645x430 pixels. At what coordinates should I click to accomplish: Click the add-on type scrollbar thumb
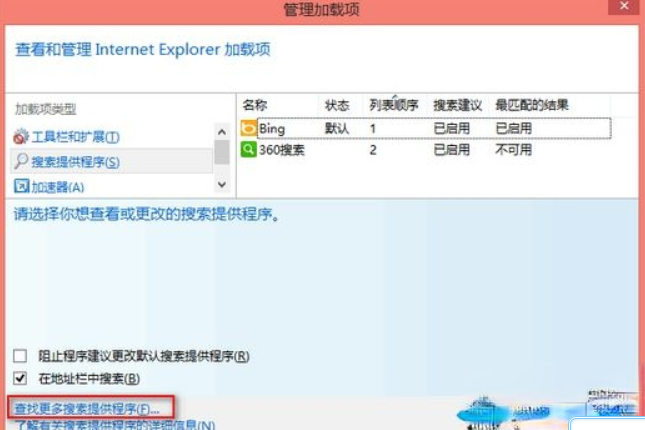[222, 152]
